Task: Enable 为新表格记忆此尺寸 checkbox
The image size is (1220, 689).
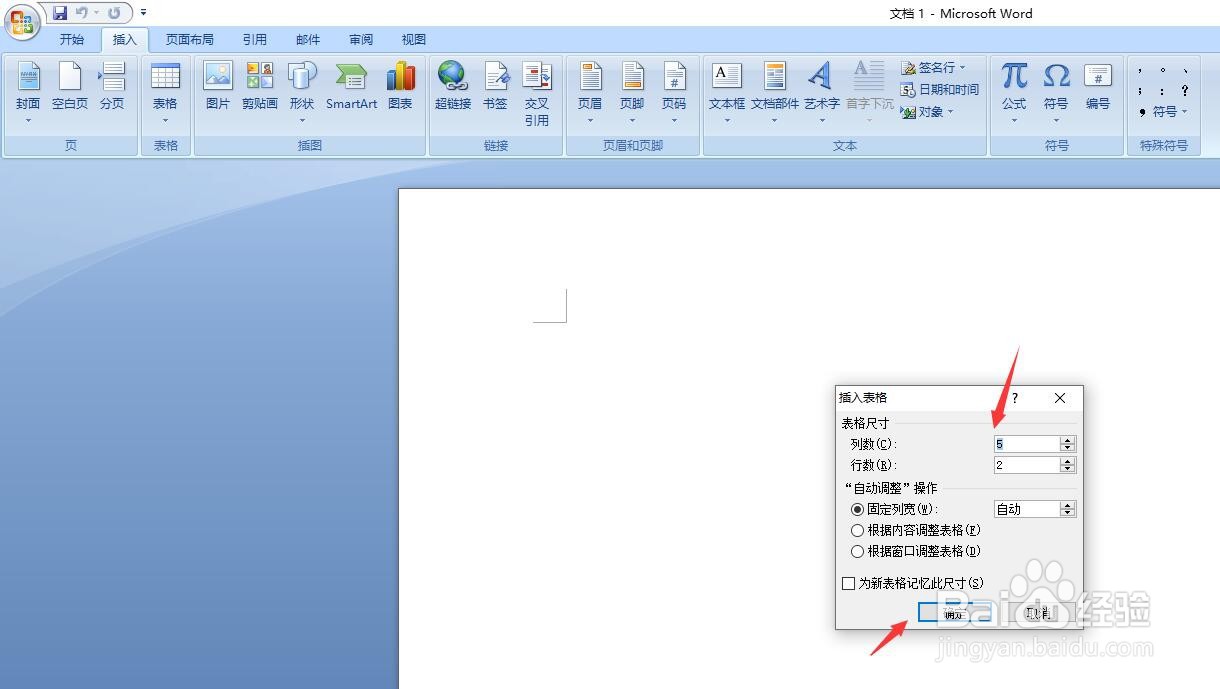Action: 848,583
